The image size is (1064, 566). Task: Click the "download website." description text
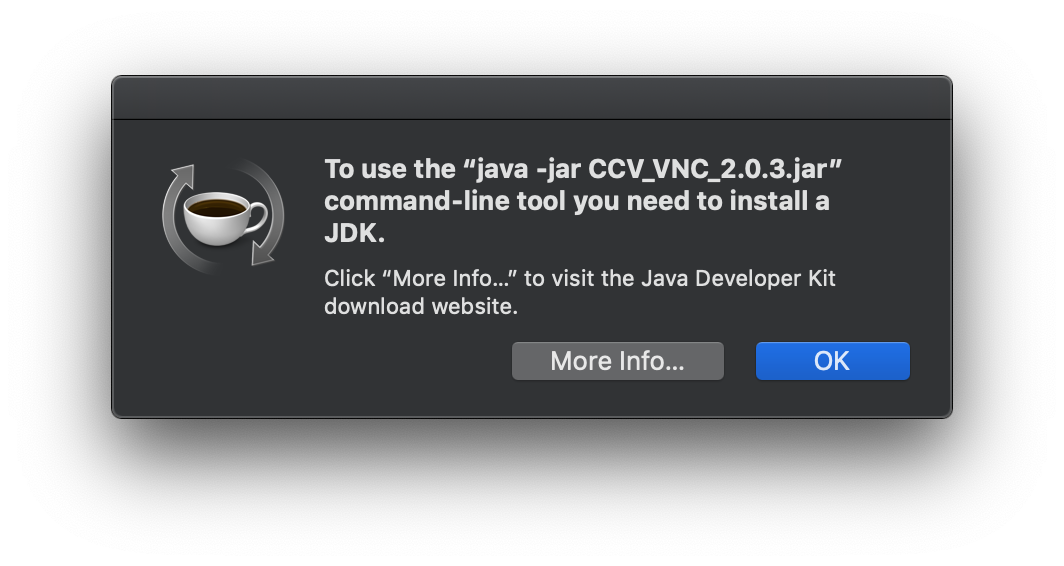[421, 306]
